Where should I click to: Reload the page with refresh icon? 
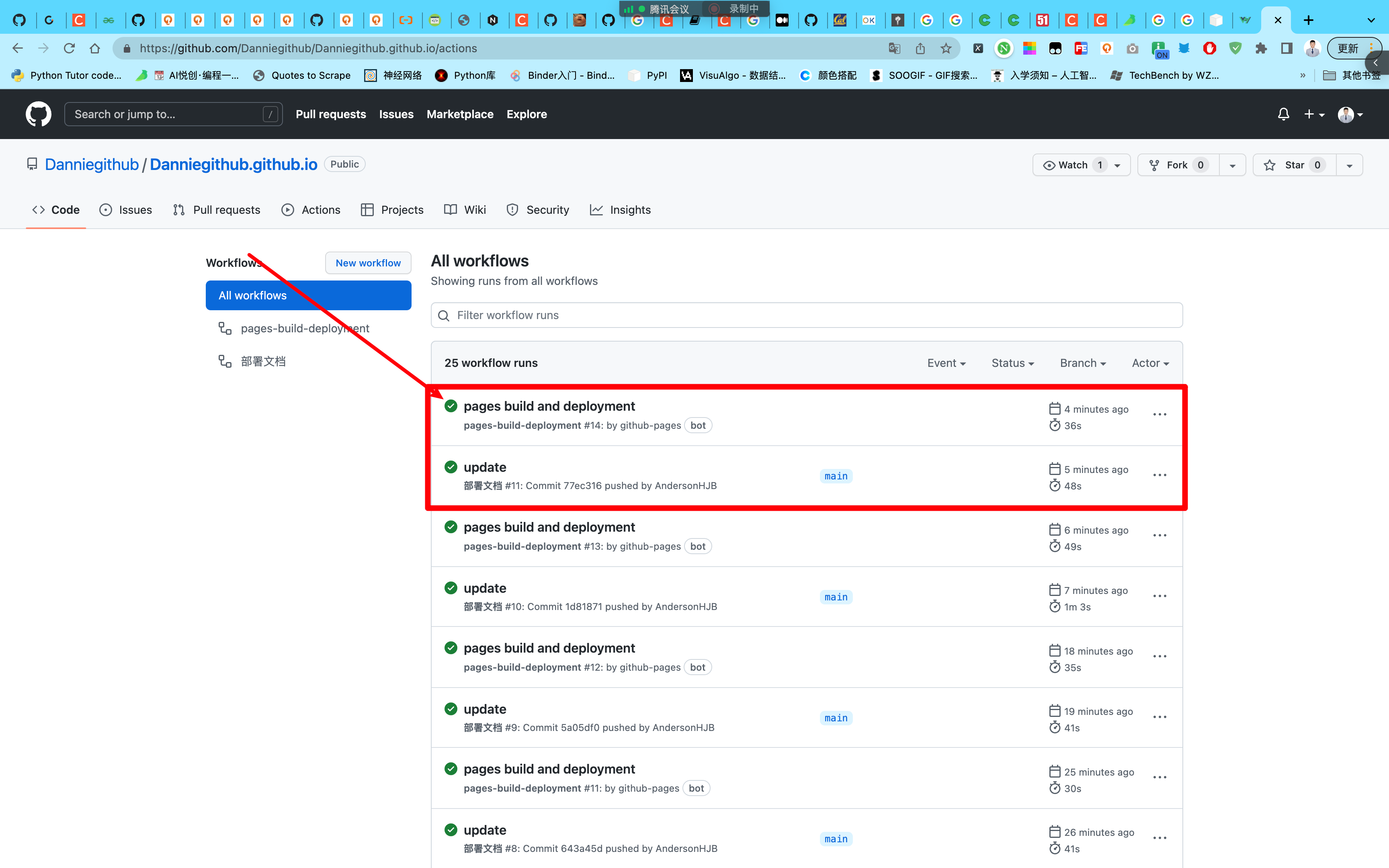coord(70,49)
